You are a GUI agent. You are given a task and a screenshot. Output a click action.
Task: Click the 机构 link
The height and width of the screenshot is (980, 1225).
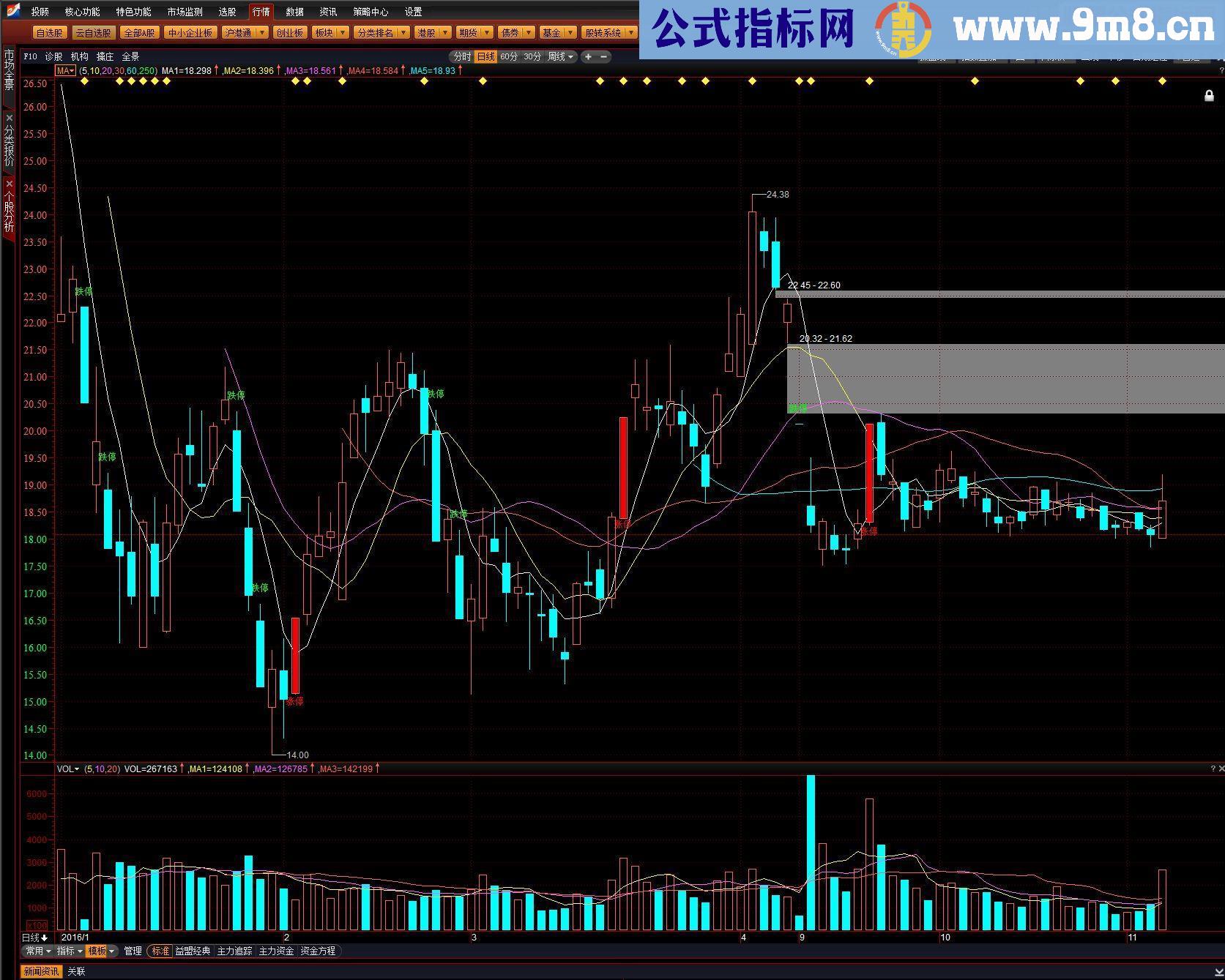coord(79,56)
